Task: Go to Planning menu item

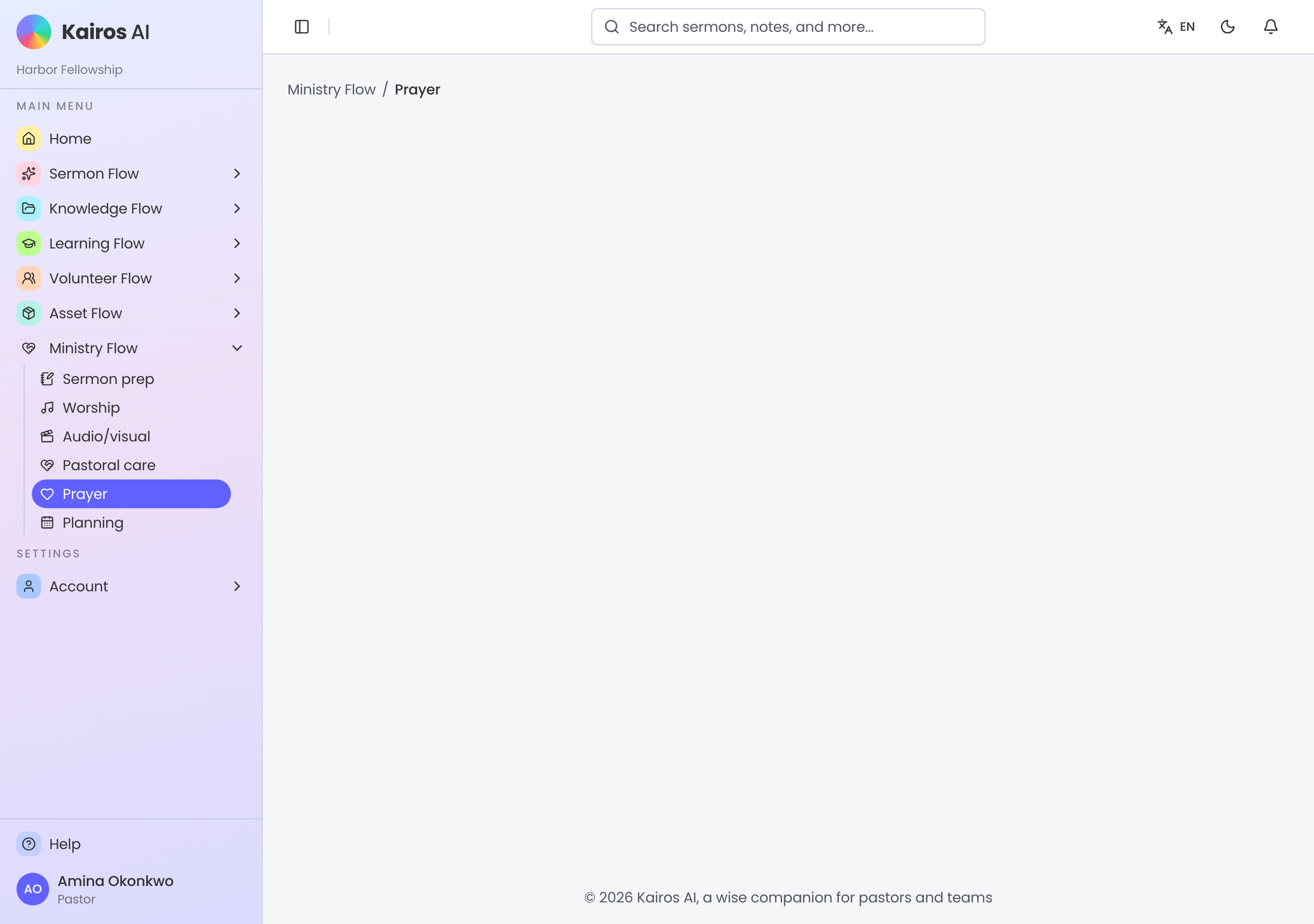Action: click(131, 523)
